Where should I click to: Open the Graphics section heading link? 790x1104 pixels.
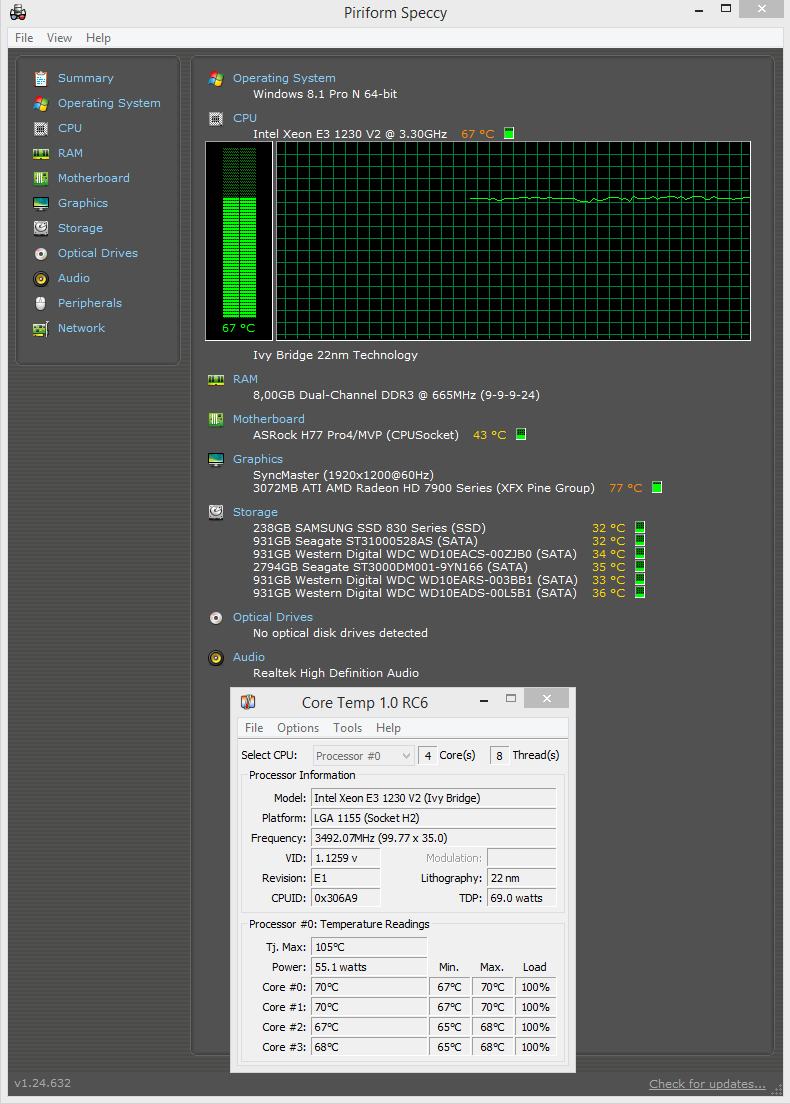tap(258, 459)
